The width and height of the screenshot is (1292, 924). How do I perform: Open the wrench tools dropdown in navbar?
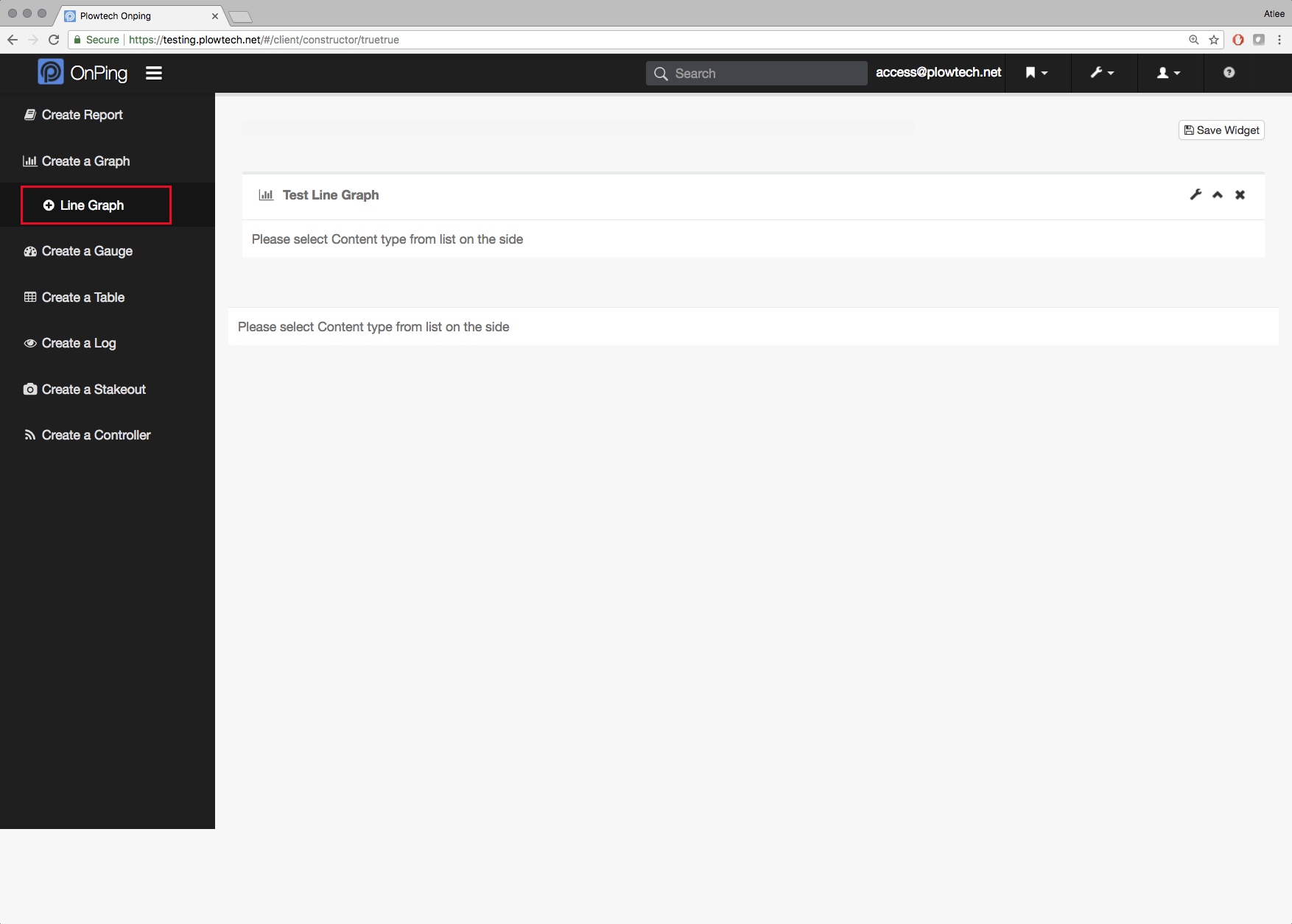(1102, 73)
